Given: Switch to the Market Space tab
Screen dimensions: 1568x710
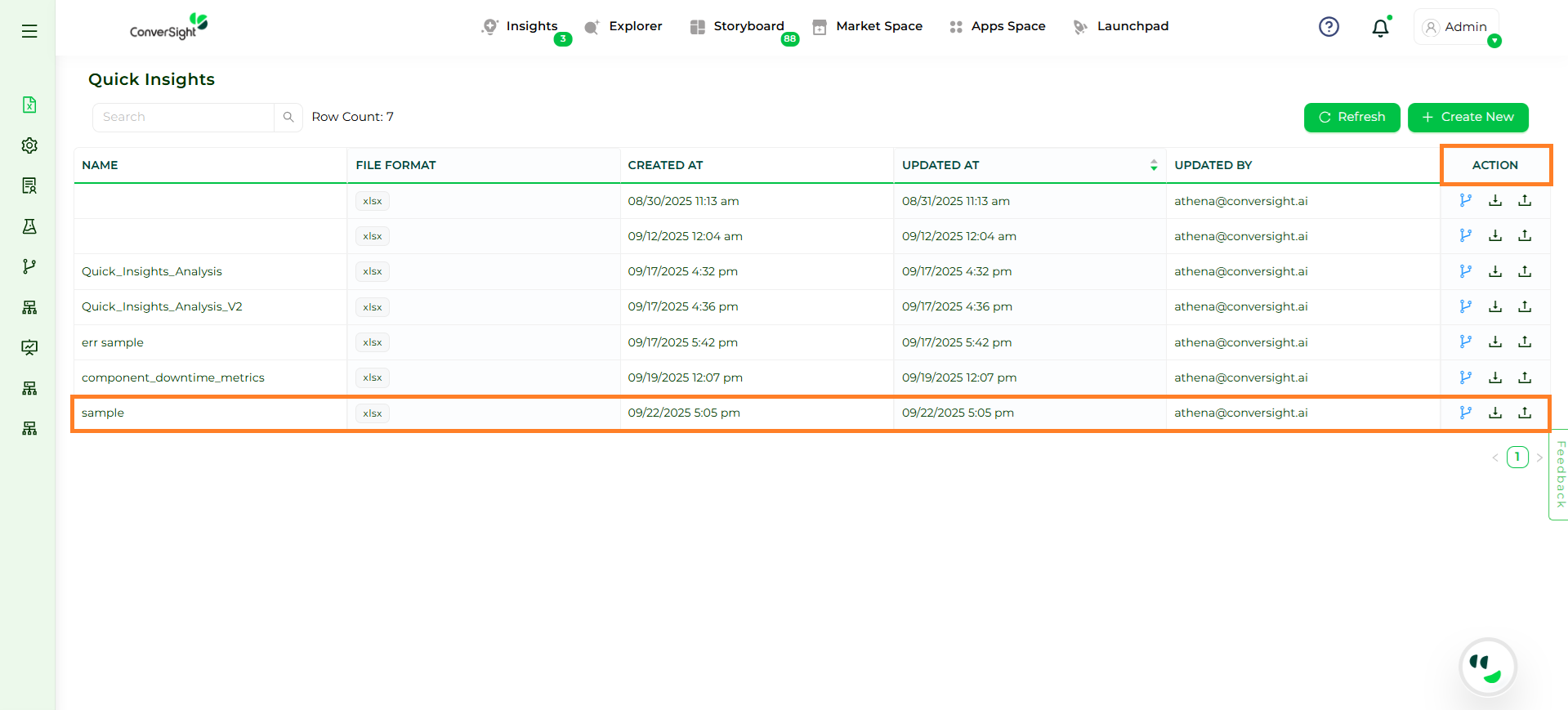Looking at the screenshot, I should click(x=878, y=26).
